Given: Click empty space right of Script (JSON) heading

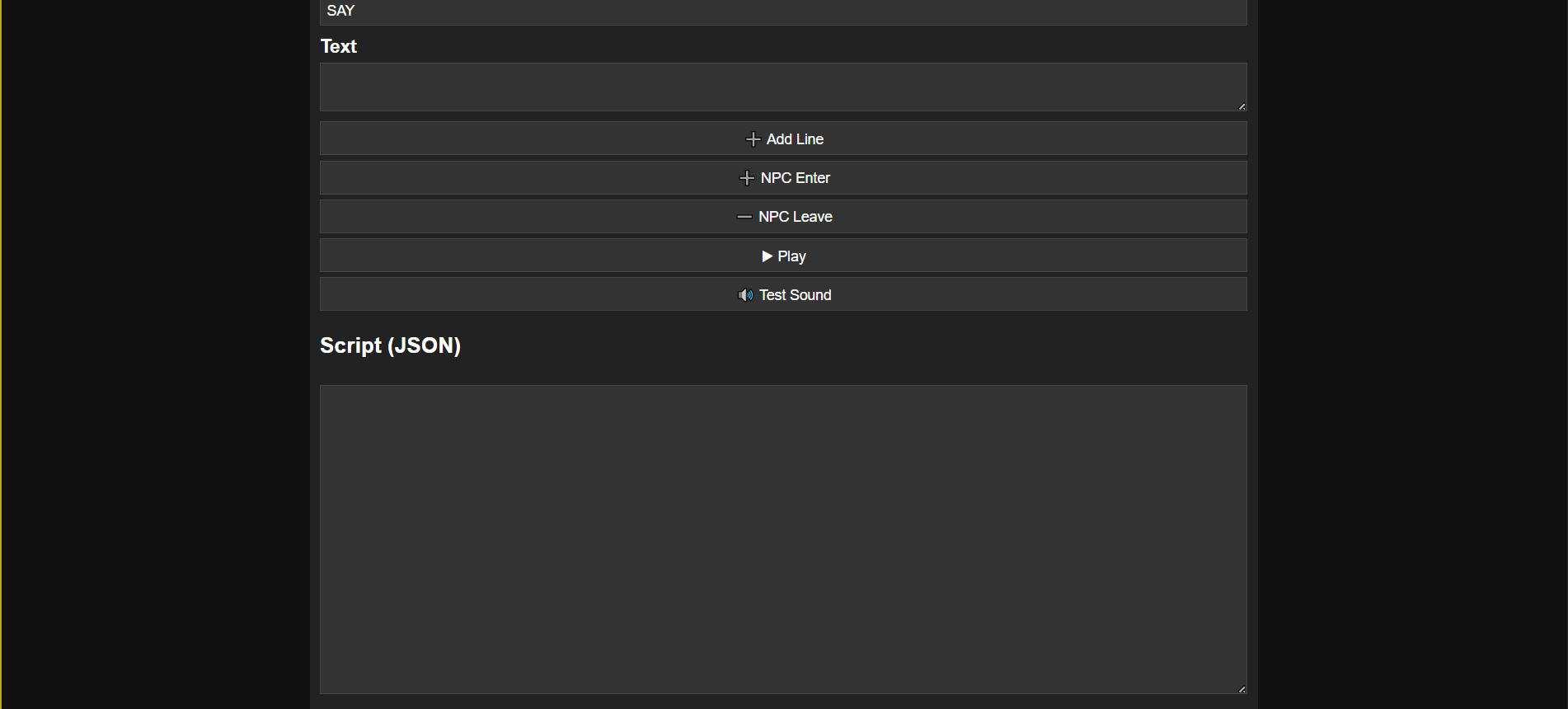Looking at the screenshot, I should [824, 345].
